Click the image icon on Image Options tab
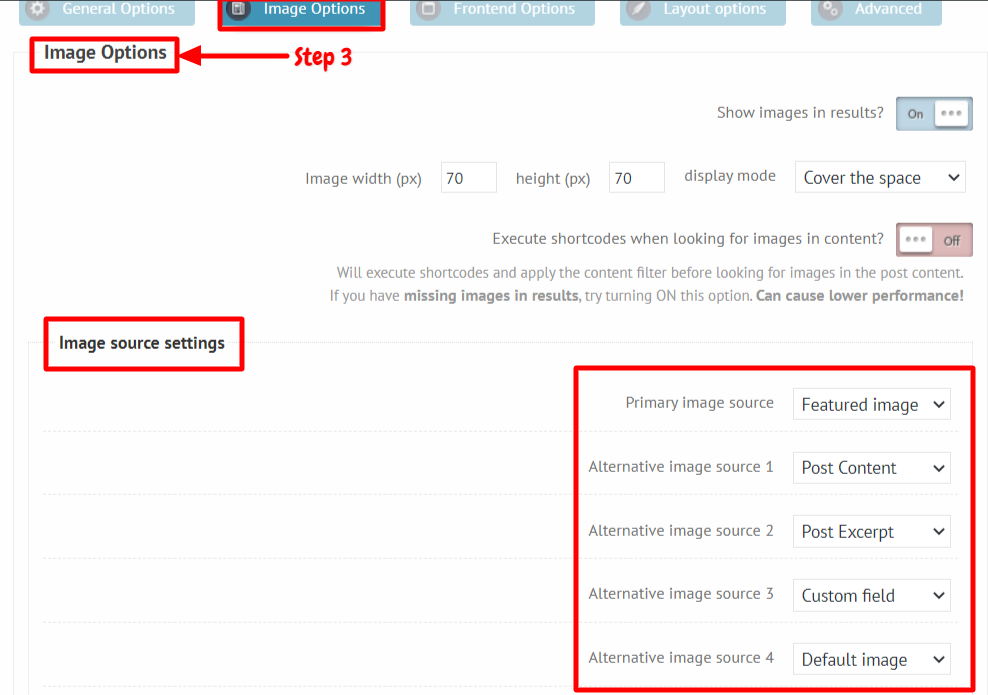The image size is (988, 695). tap(239, 9)
